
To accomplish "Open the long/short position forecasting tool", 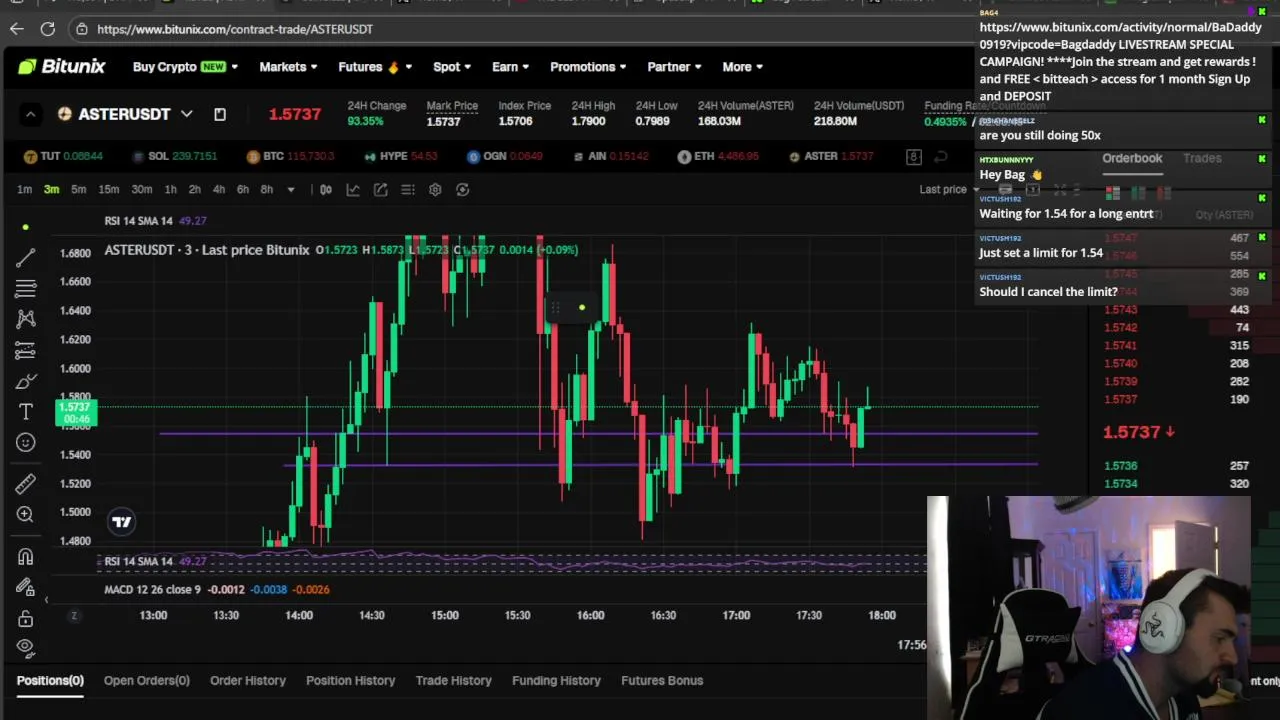I will pyautogui.click(x=26, y=350).
